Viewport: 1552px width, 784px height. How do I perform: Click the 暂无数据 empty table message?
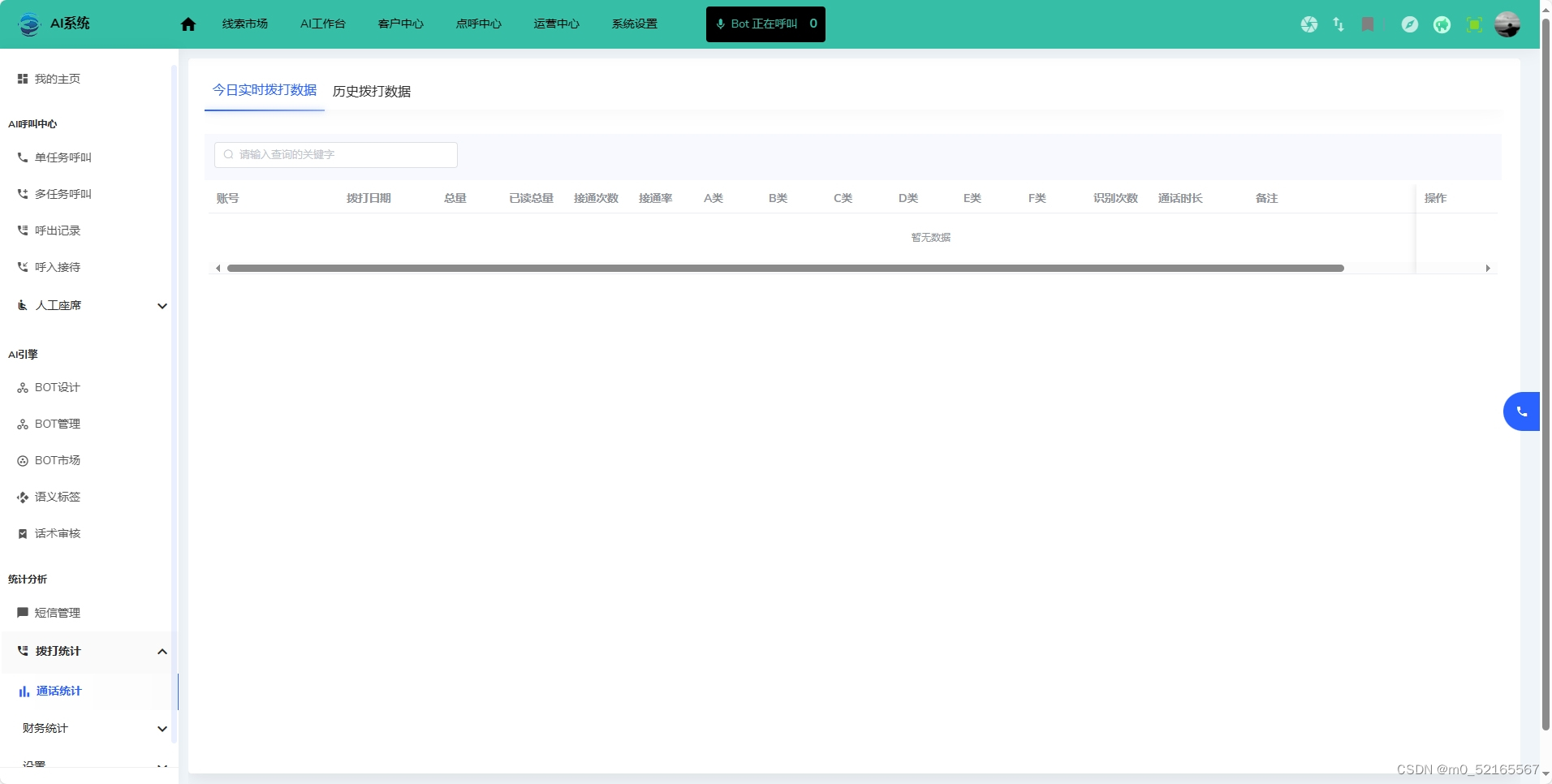point(931,237)
